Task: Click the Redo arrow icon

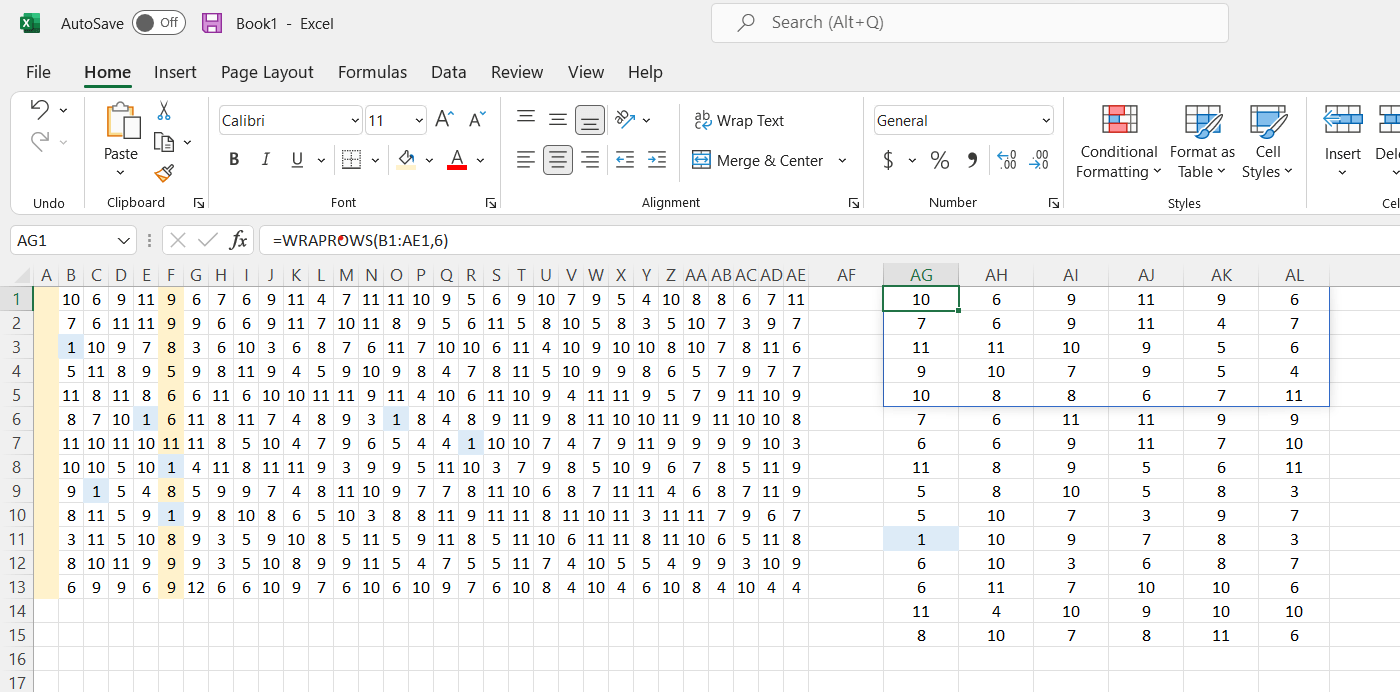Action: [x=40, y=142]
